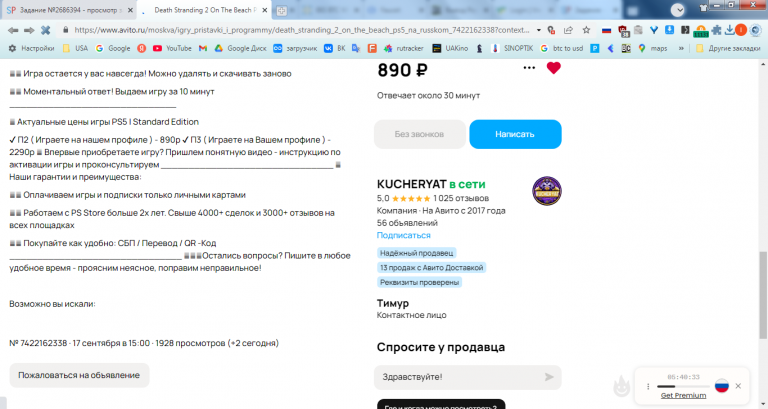
Task: Toggle the red heart favorite icon
Action: point(553,68)
